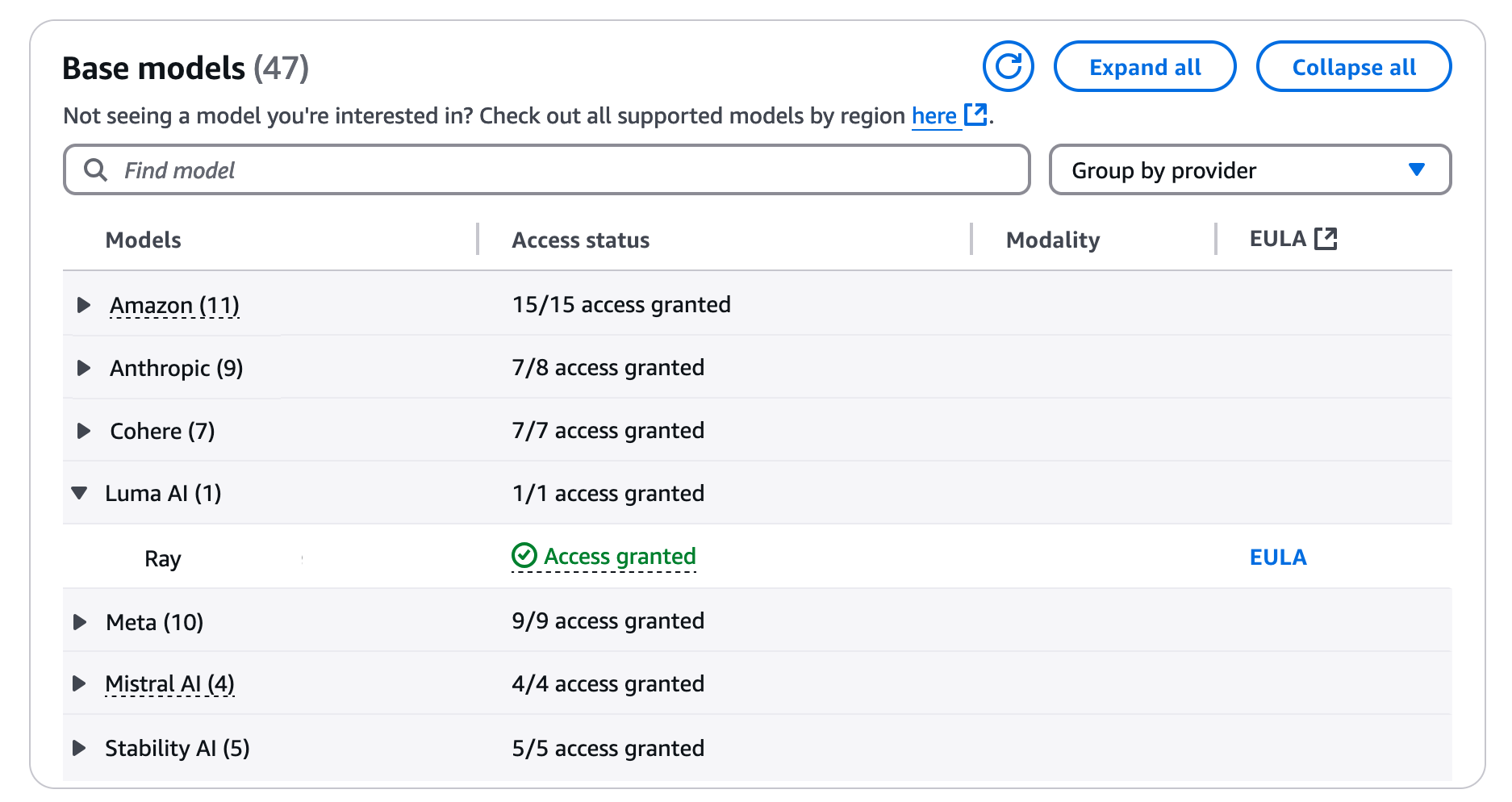Open the EULA link for Ray

coord(1277,558)
